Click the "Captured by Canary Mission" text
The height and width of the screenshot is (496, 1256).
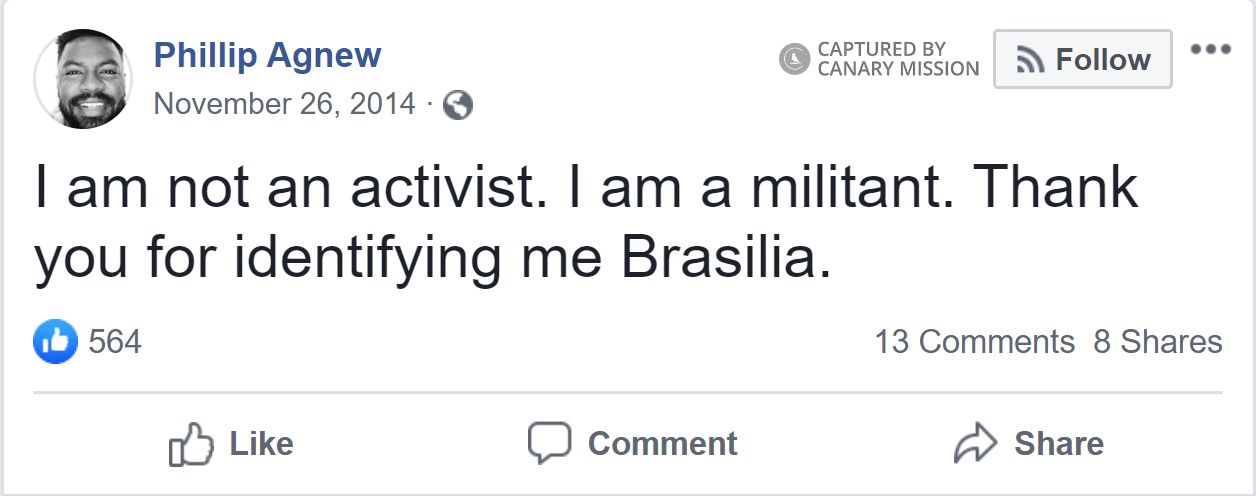coord(897,59)
